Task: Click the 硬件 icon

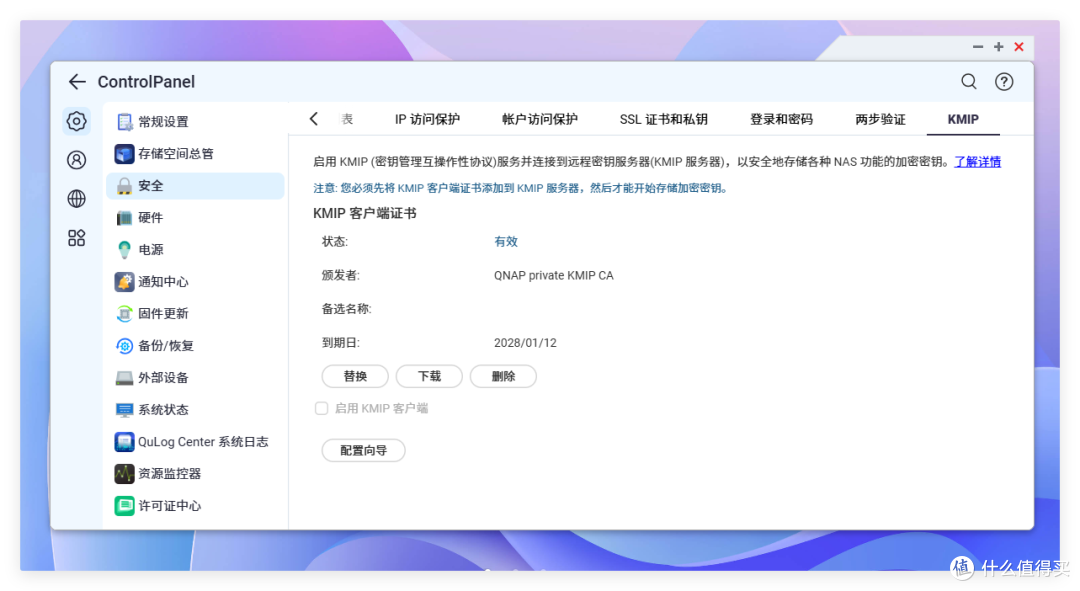Action: (x=125, y=218)
